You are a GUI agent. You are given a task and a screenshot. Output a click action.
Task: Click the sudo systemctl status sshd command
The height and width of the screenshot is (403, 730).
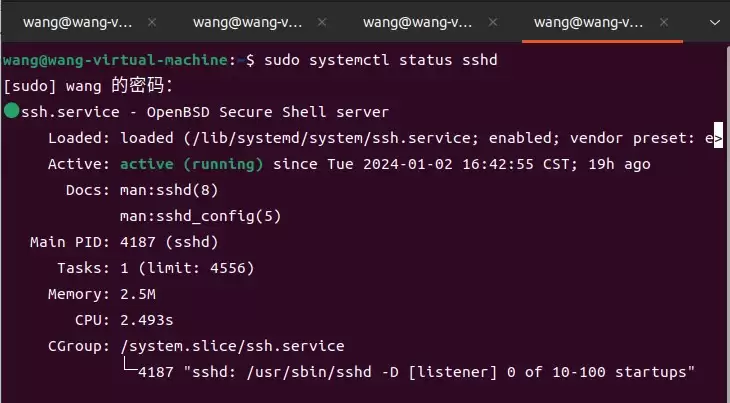pos(381,60)
